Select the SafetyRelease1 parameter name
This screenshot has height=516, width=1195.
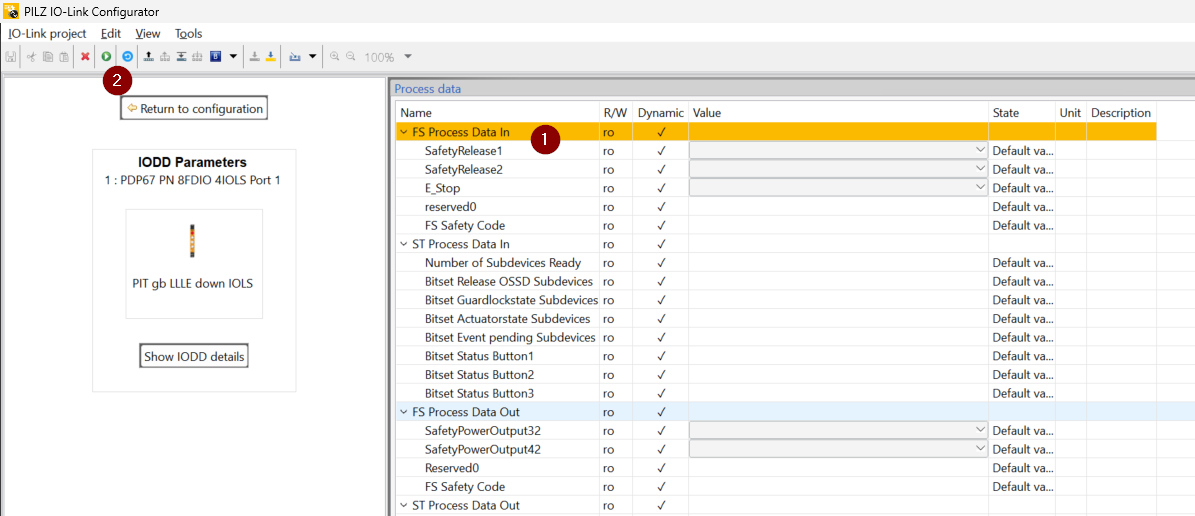pyautogui.click(x=463, y=151)
